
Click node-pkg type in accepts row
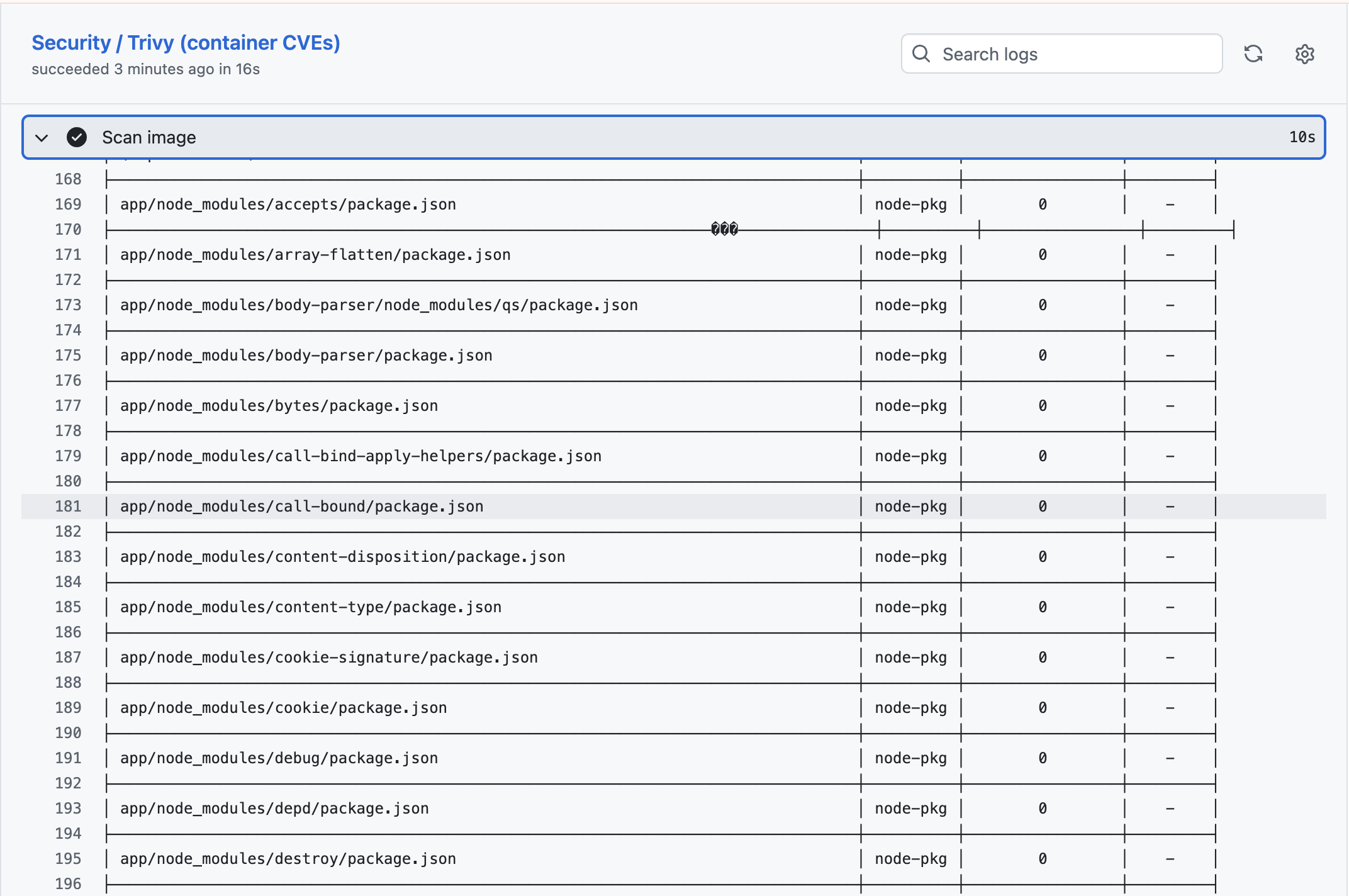coord(910,204)
